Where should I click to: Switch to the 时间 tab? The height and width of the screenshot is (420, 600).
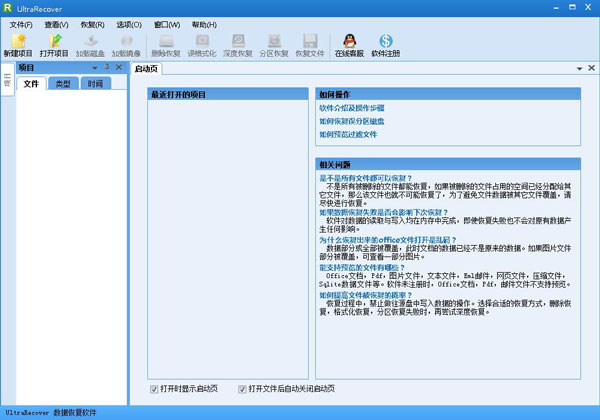point(95,84)
